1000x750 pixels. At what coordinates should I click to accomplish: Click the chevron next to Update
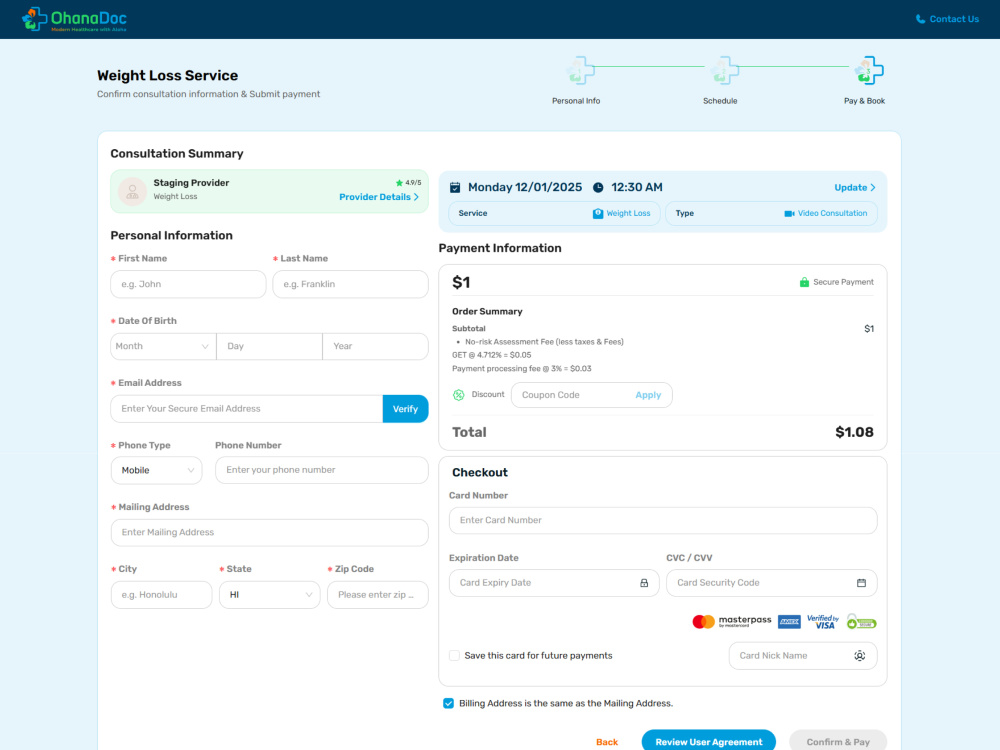pos(873,188)
